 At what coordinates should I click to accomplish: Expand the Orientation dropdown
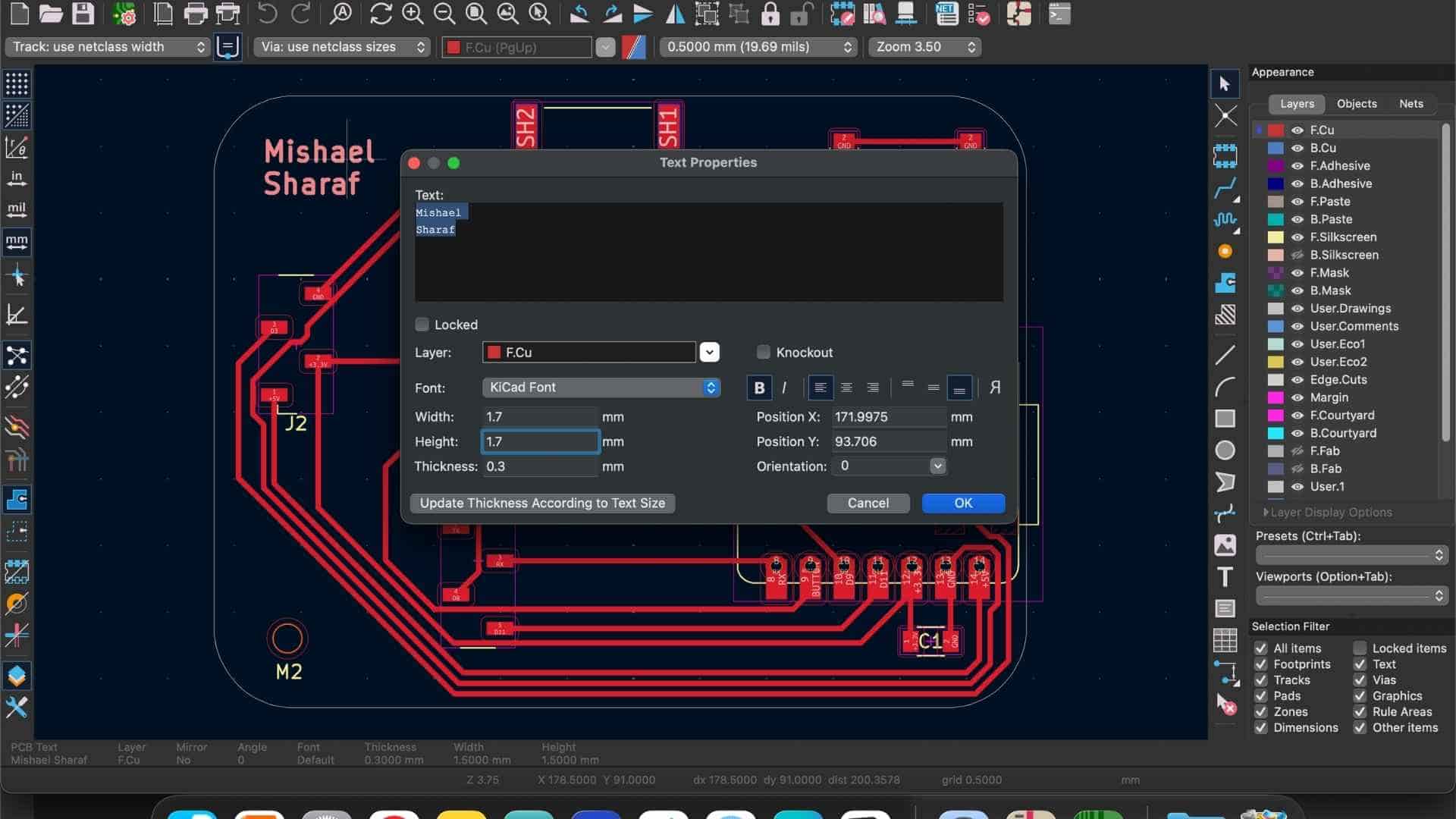[937, 466]
